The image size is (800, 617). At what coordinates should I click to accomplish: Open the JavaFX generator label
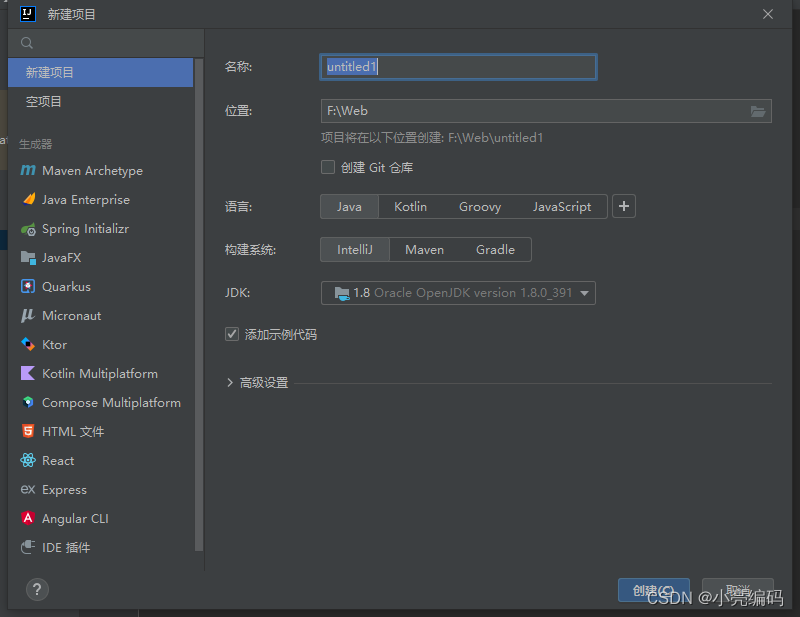(x=62, y=258)
